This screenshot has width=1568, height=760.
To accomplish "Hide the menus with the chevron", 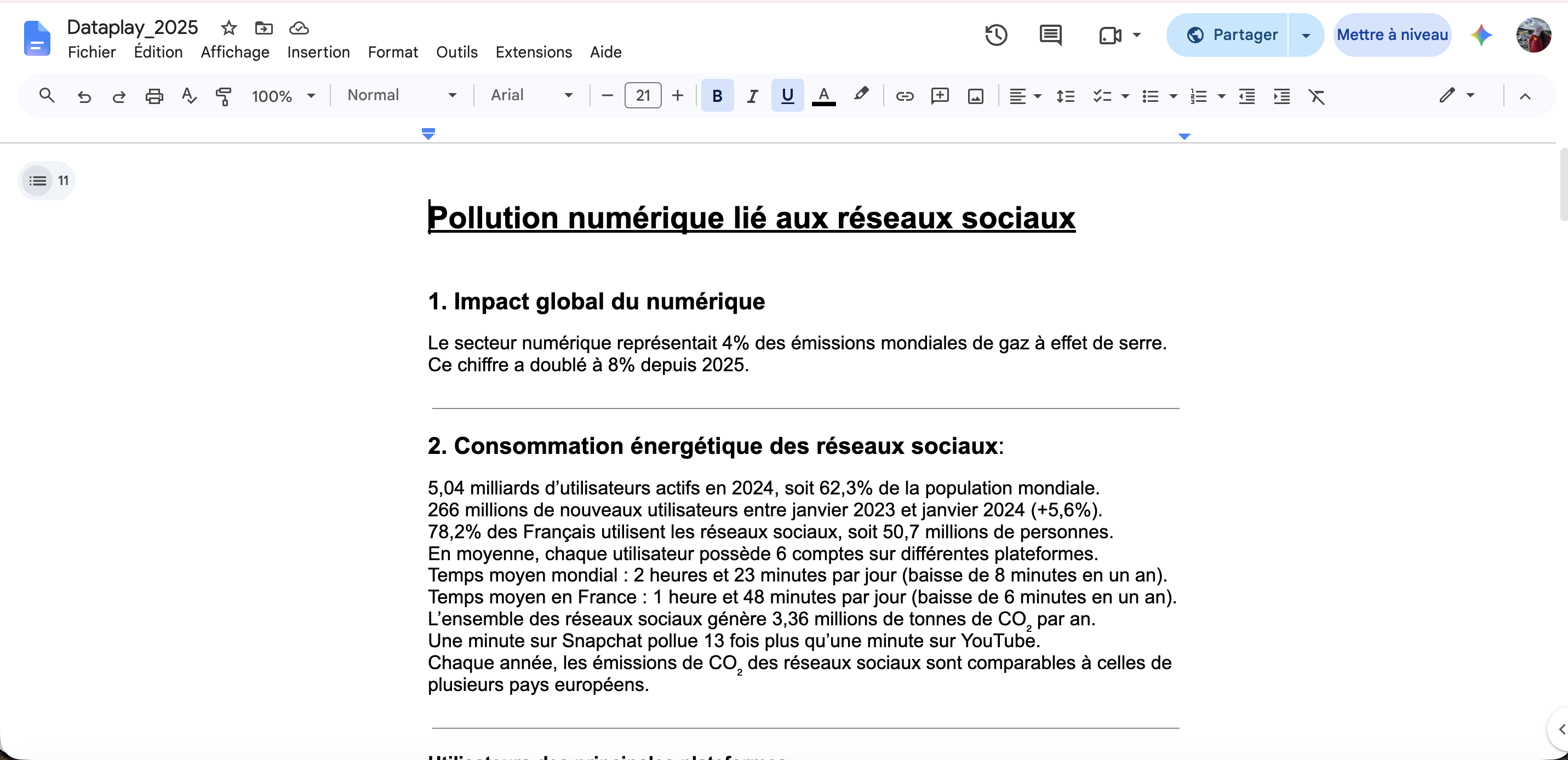I will coord(1525,95).
